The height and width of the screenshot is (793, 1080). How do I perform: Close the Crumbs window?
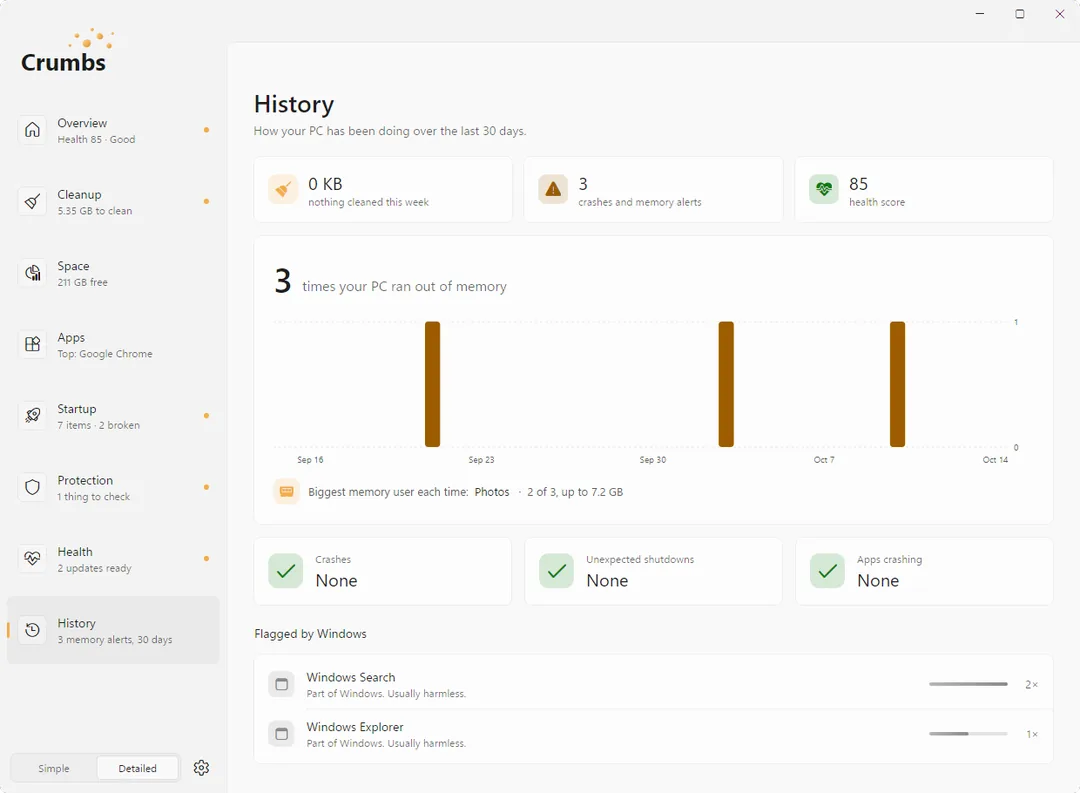pyautogui.click(x=1059, y=14)
